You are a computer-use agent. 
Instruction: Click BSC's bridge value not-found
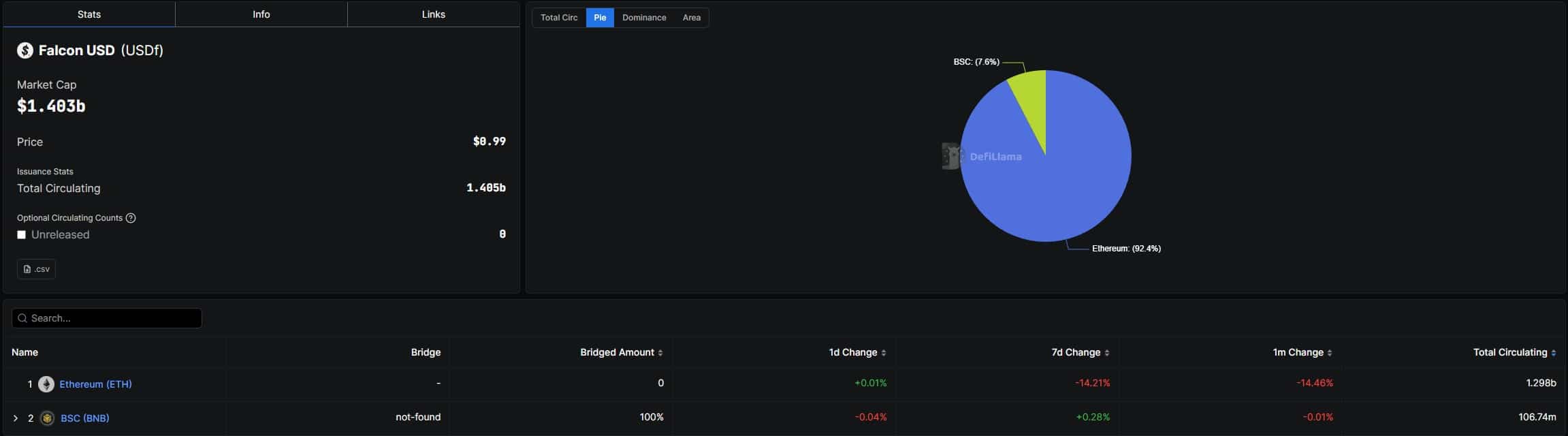[418, 417]
